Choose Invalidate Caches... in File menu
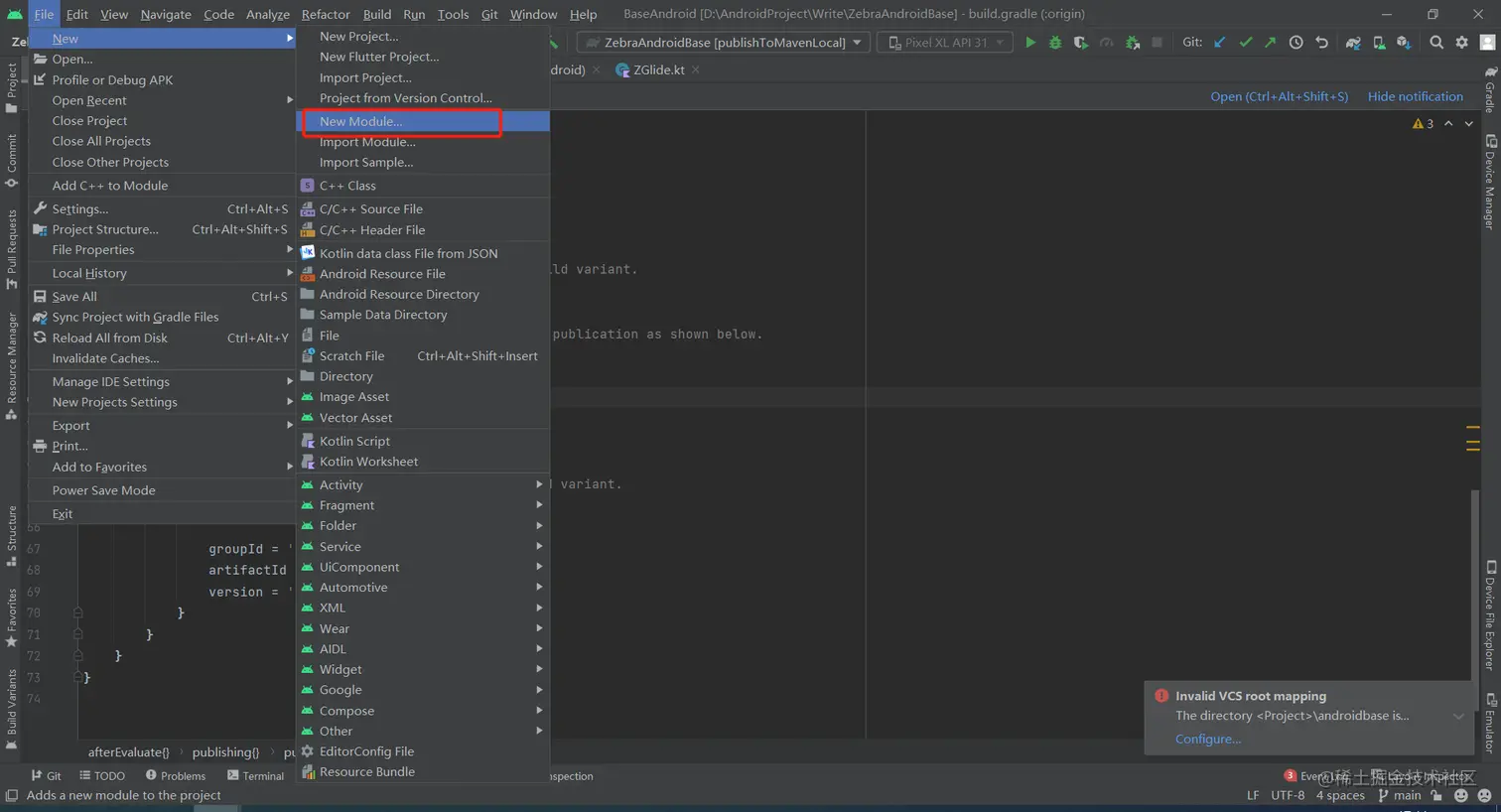 coord(105,358)
